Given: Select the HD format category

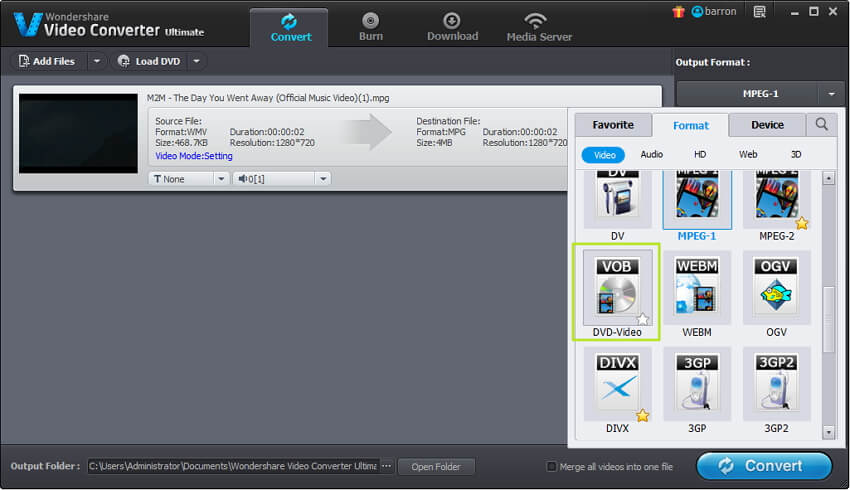Looking at the screenshot, I should point(700,154).
